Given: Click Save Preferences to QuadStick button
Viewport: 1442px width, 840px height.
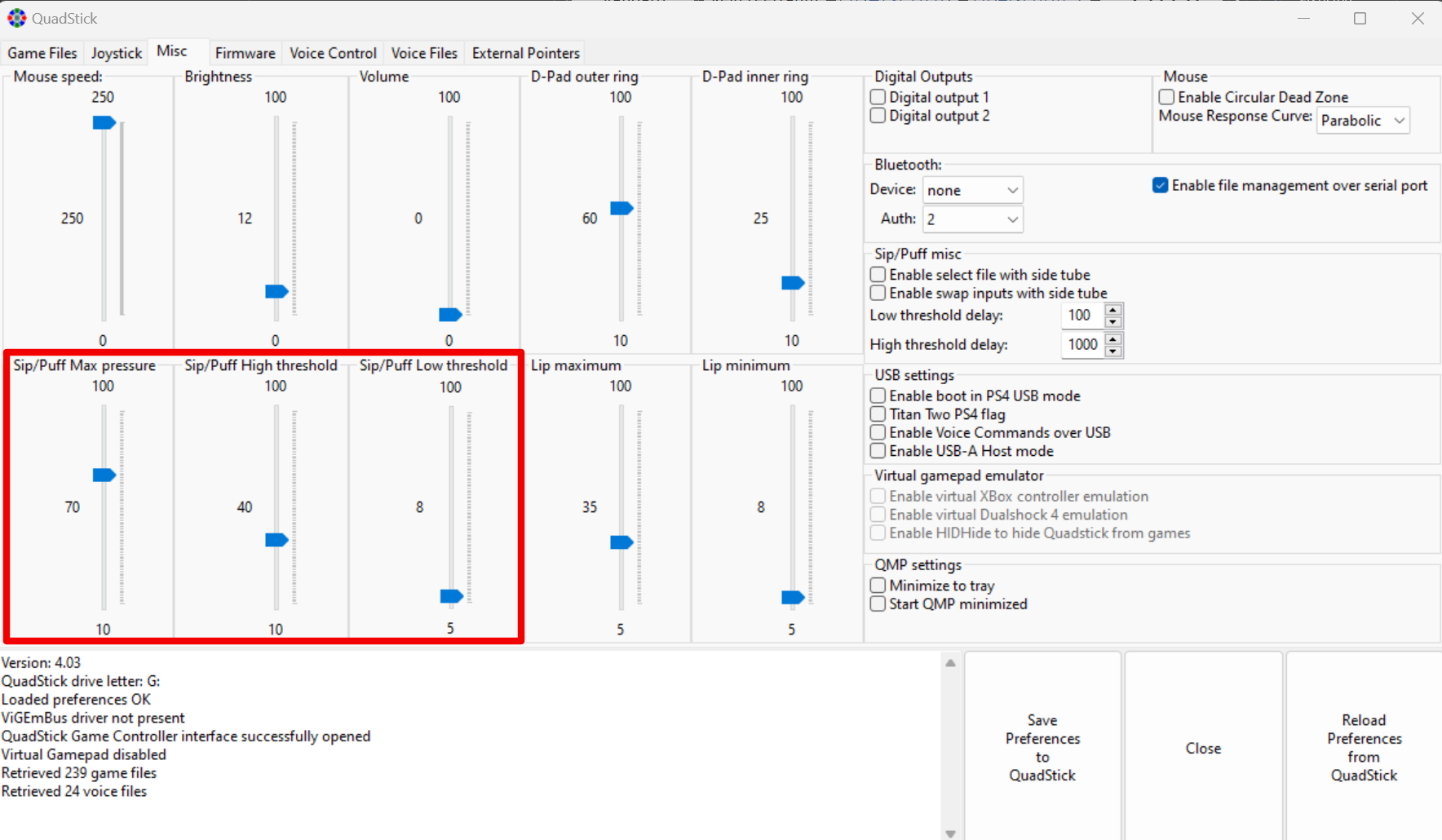Looking at the screenshot, I should click(x=1042, y=747).
